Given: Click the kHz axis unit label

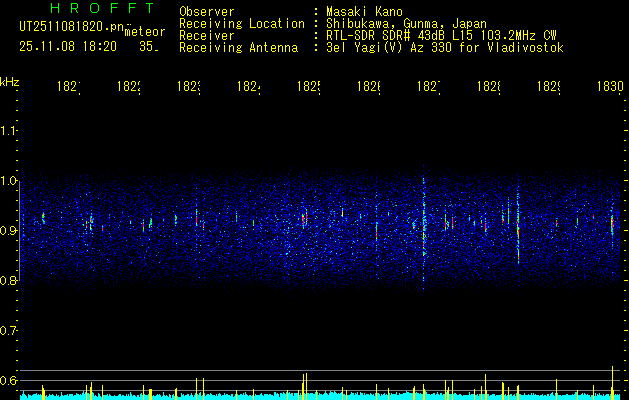Looking at the screenshot, I should (9, 82).
